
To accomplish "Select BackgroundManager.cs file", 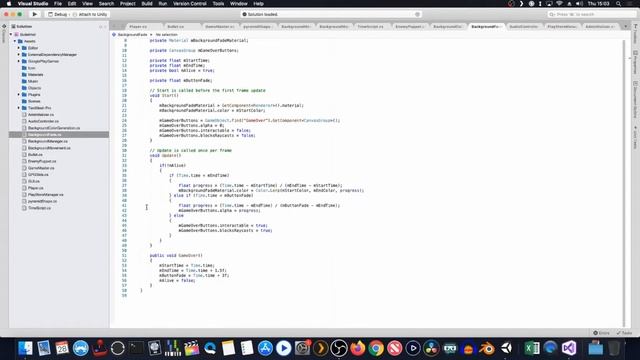I will [48, 141].
